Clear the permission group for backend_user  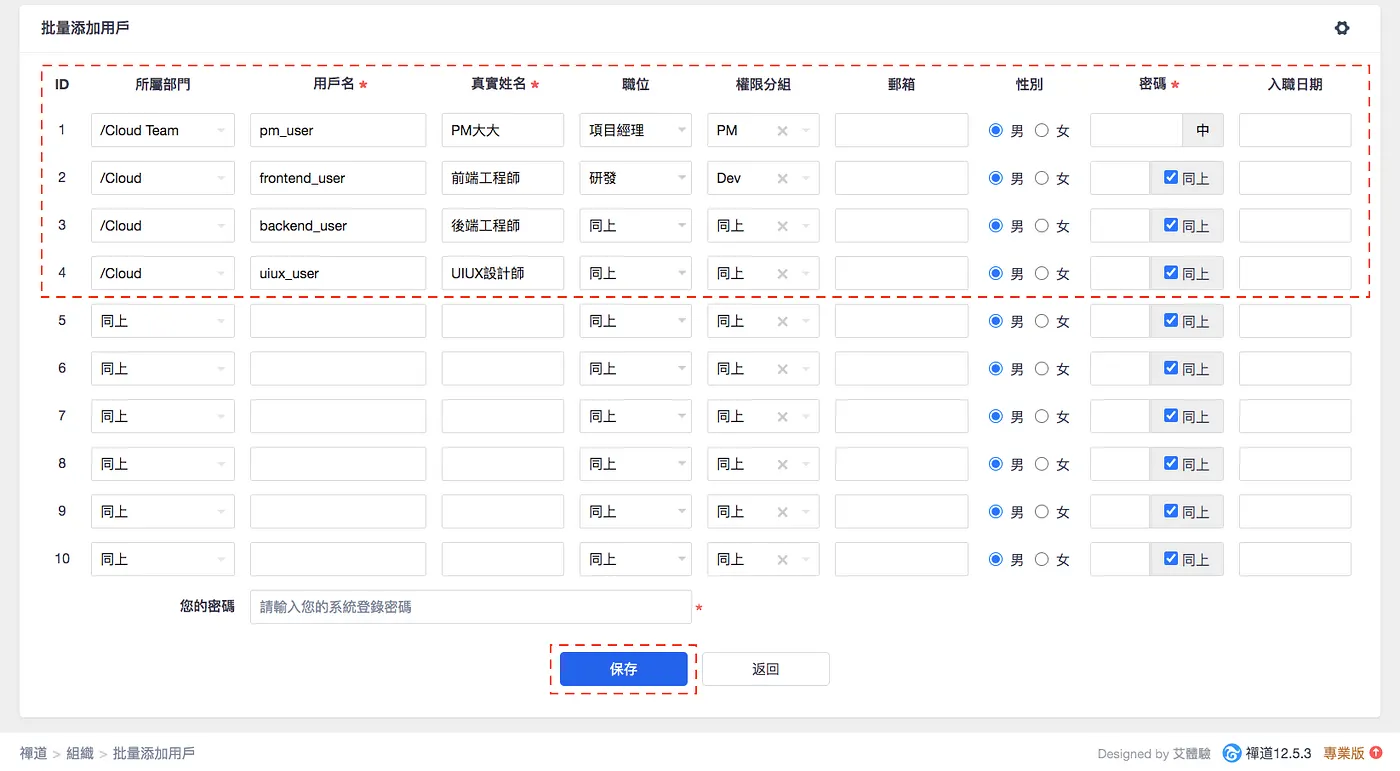tap(782, 226)
